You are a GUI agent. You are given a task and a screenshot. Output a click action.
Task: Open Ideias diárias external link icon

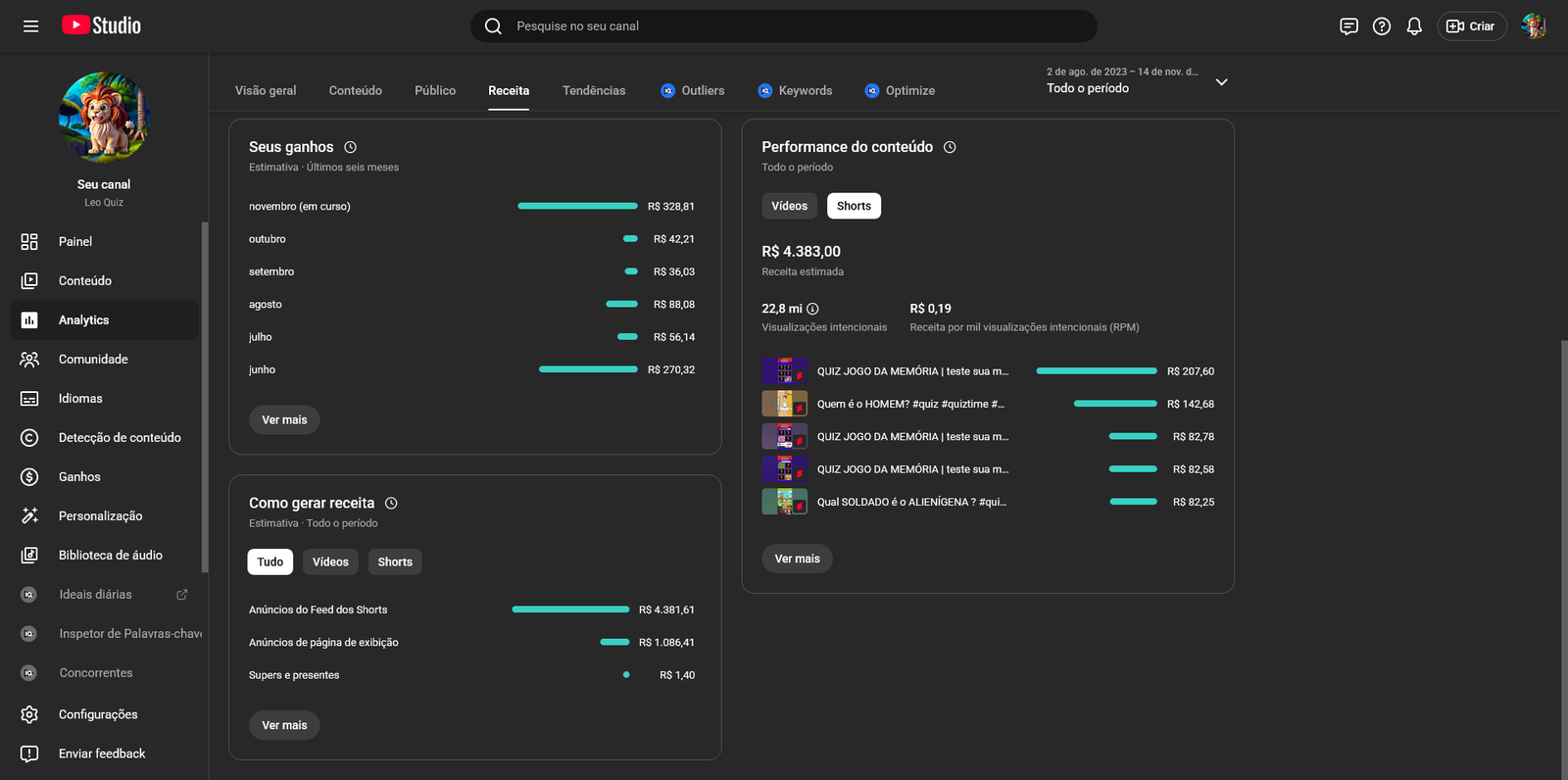click(x=181, y=595)
